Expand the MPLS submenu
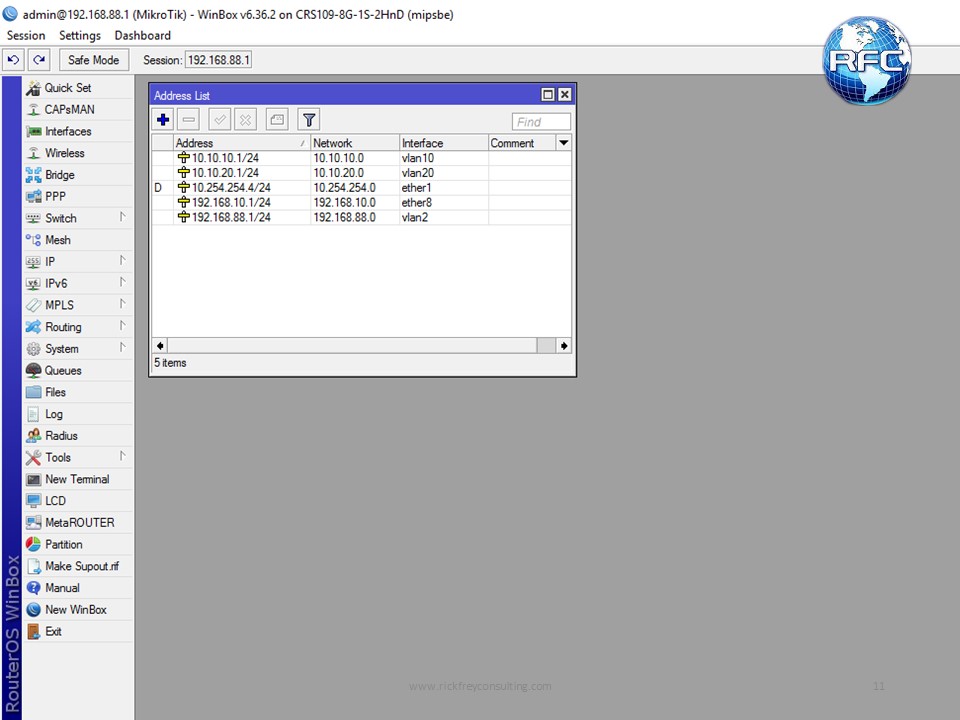 pyautogui.click(x=78, y=306)
